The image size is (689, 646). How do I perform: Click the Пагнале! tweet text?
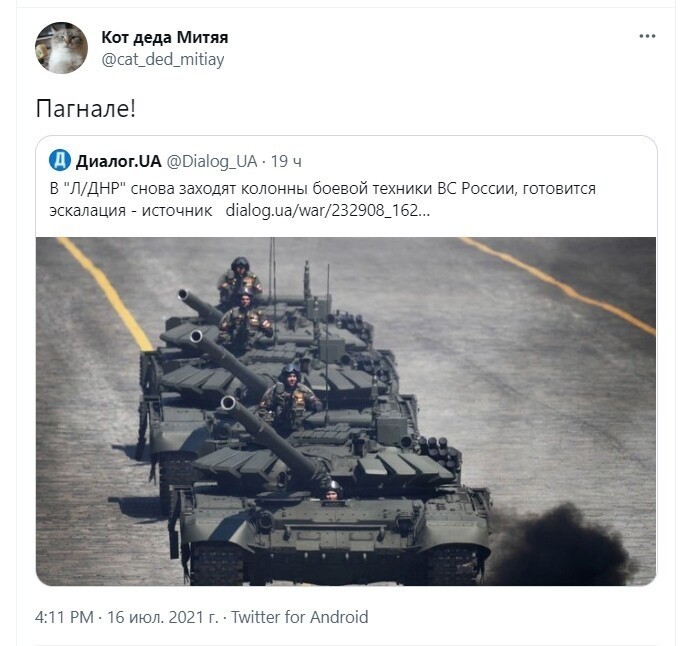[86, 108]
